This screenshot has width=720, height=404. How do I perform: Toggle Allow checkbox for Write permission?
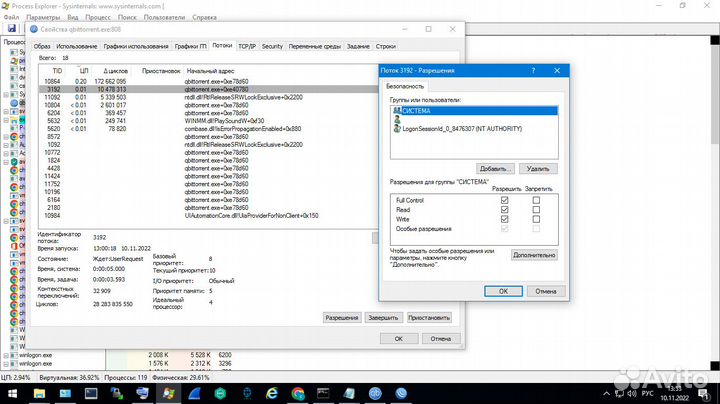[504, 220]
